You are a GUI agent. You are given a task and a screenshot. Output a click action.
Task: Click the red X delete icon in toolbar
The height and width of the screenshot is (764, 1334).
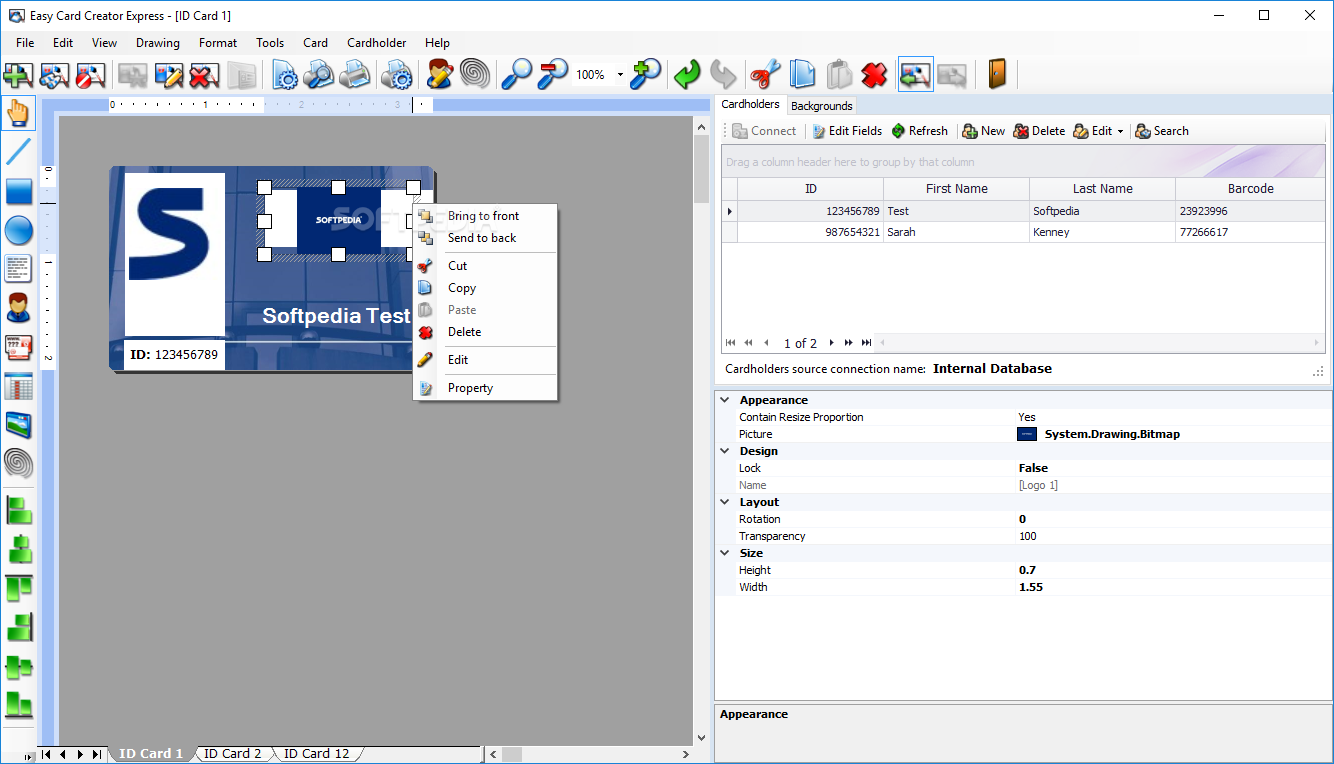click(874, 75)
